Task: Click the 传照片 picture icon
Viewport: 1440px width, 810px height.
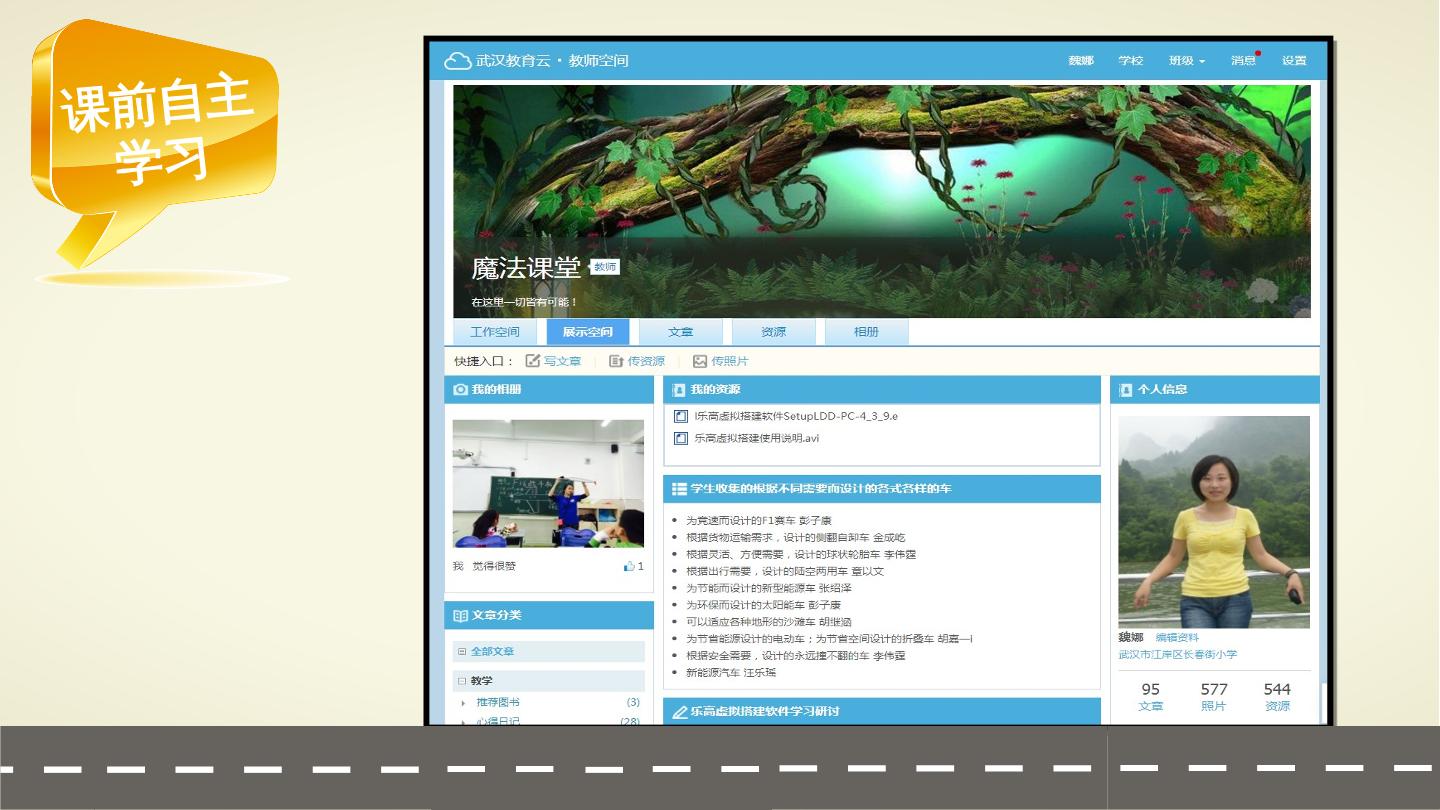Action: [700, 361]
